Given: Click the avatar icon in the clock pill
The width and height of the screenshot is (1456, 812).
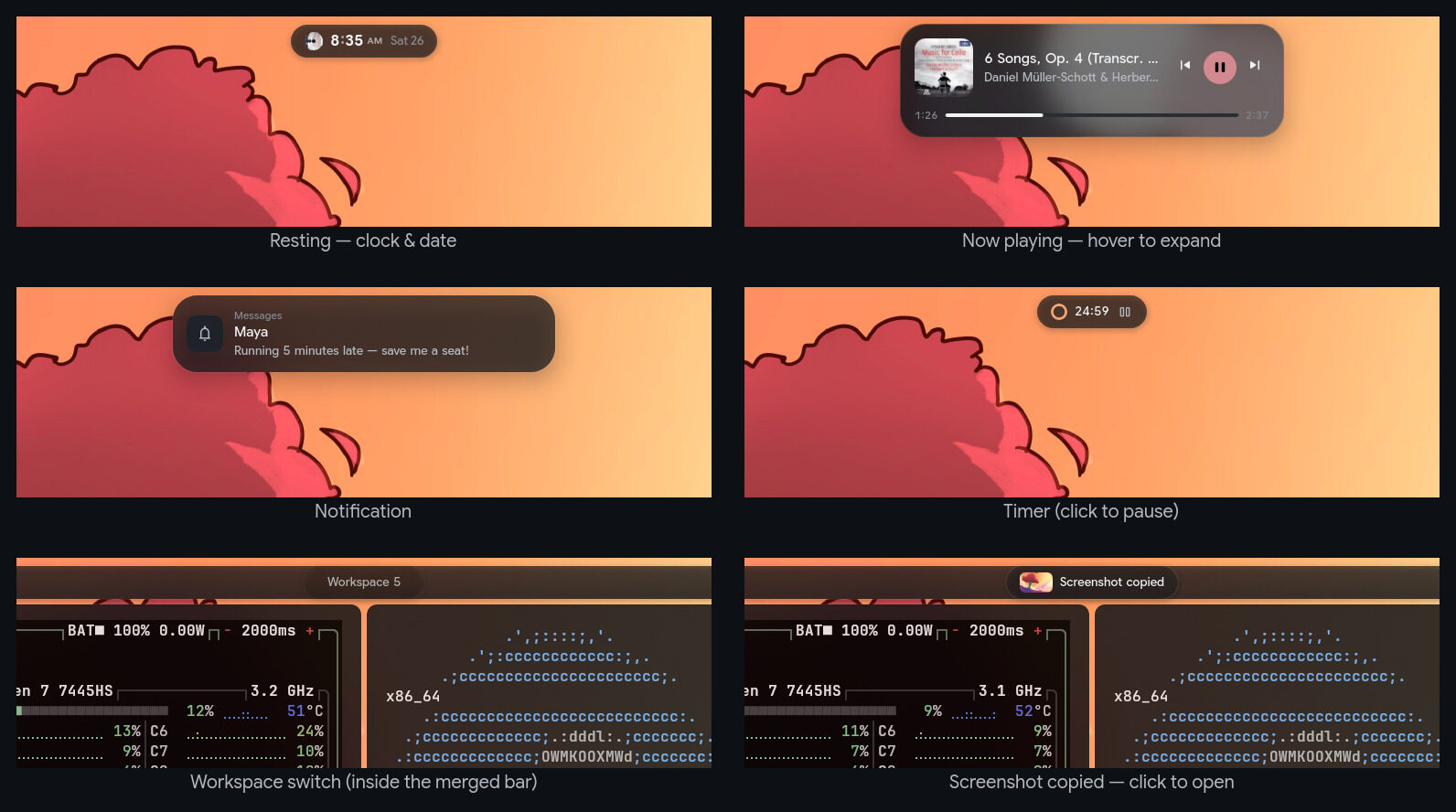Looking at the screenshot, I should point(314,41).
